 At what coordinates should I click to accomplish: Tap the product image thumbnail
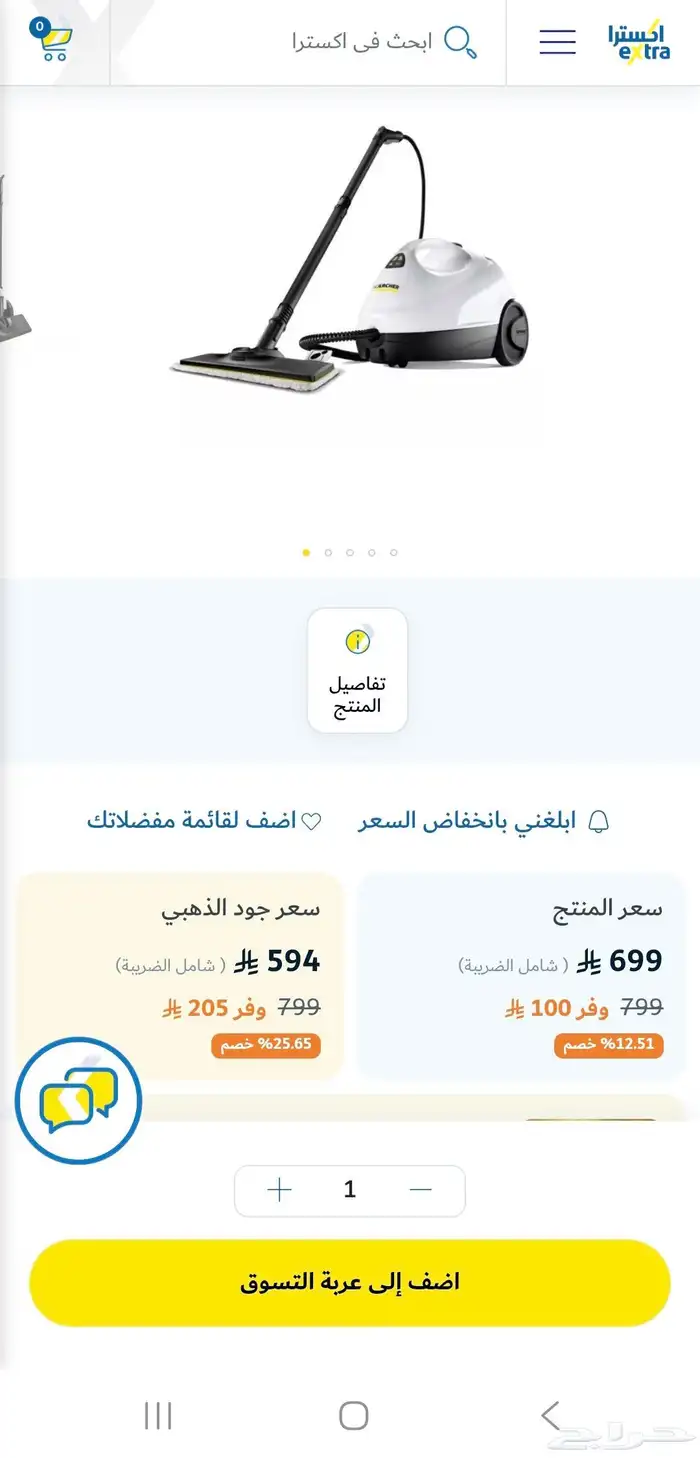[x=350, y=300]
